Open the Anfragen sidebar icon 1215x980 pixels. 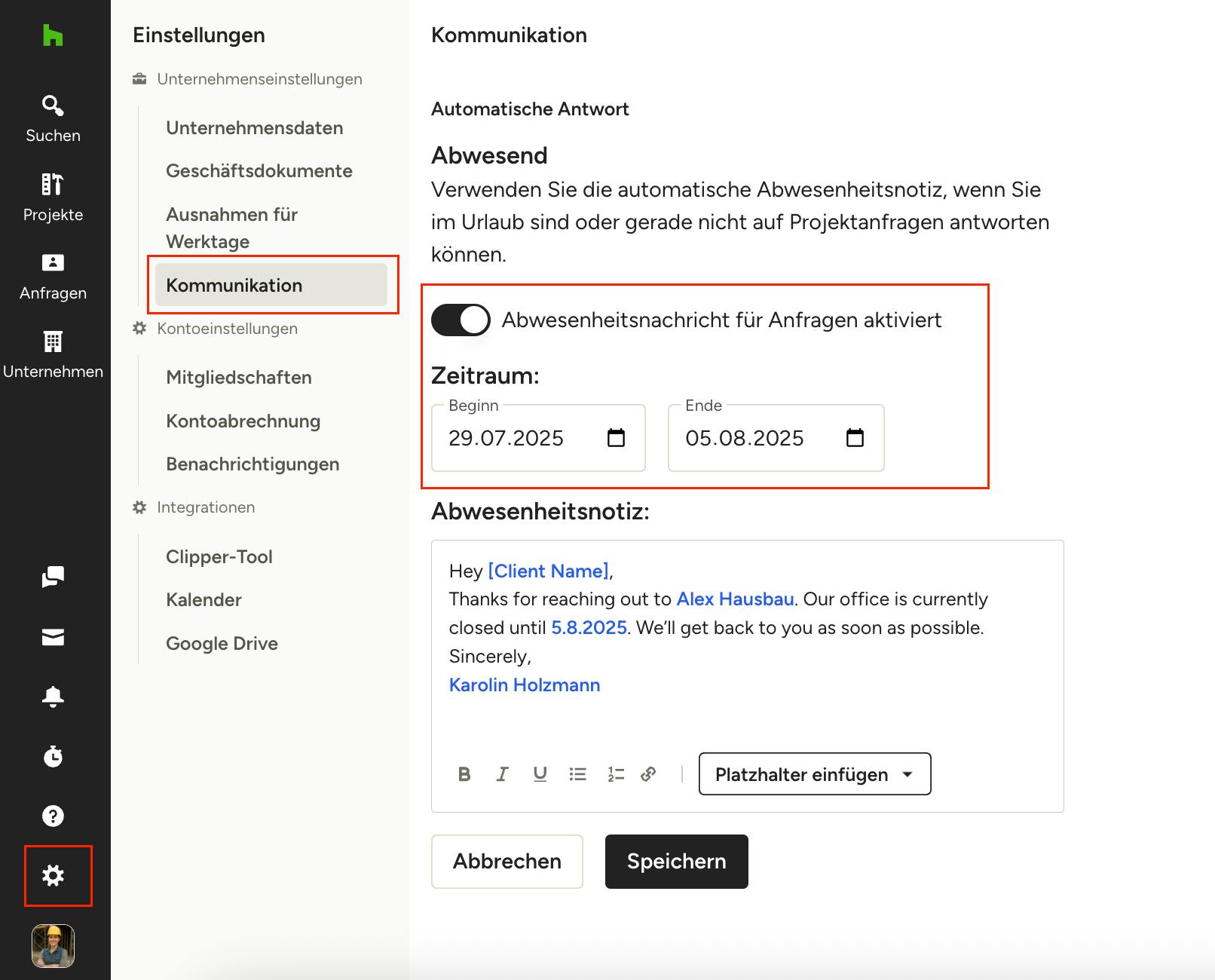coord(53,262)
